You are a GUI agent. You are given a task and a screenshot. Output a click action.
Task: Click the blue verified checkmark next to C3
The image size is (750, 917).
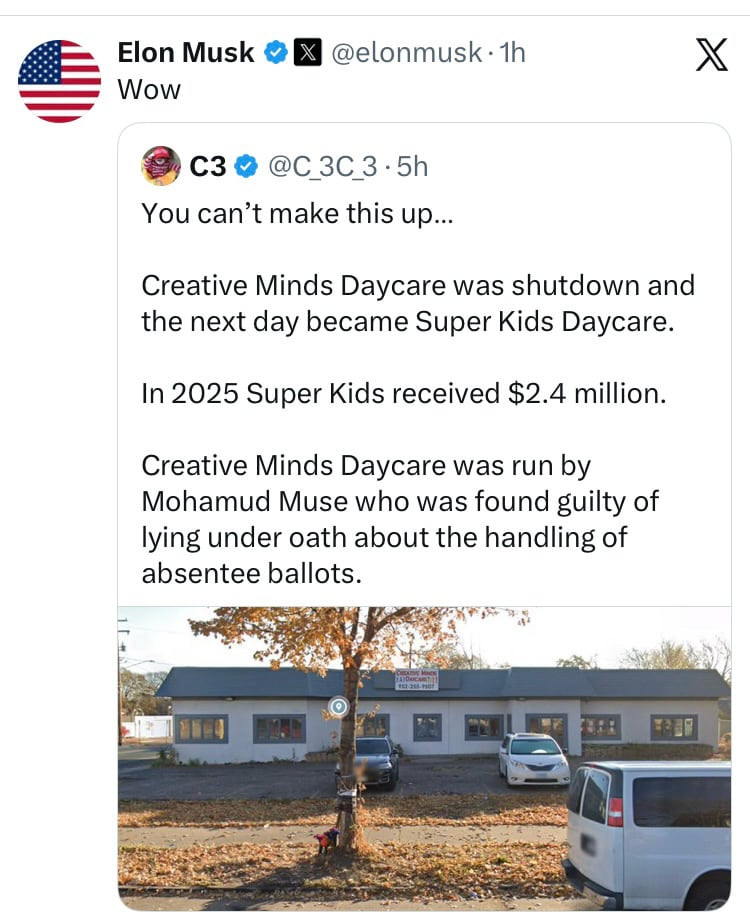(x=244, y=167)
